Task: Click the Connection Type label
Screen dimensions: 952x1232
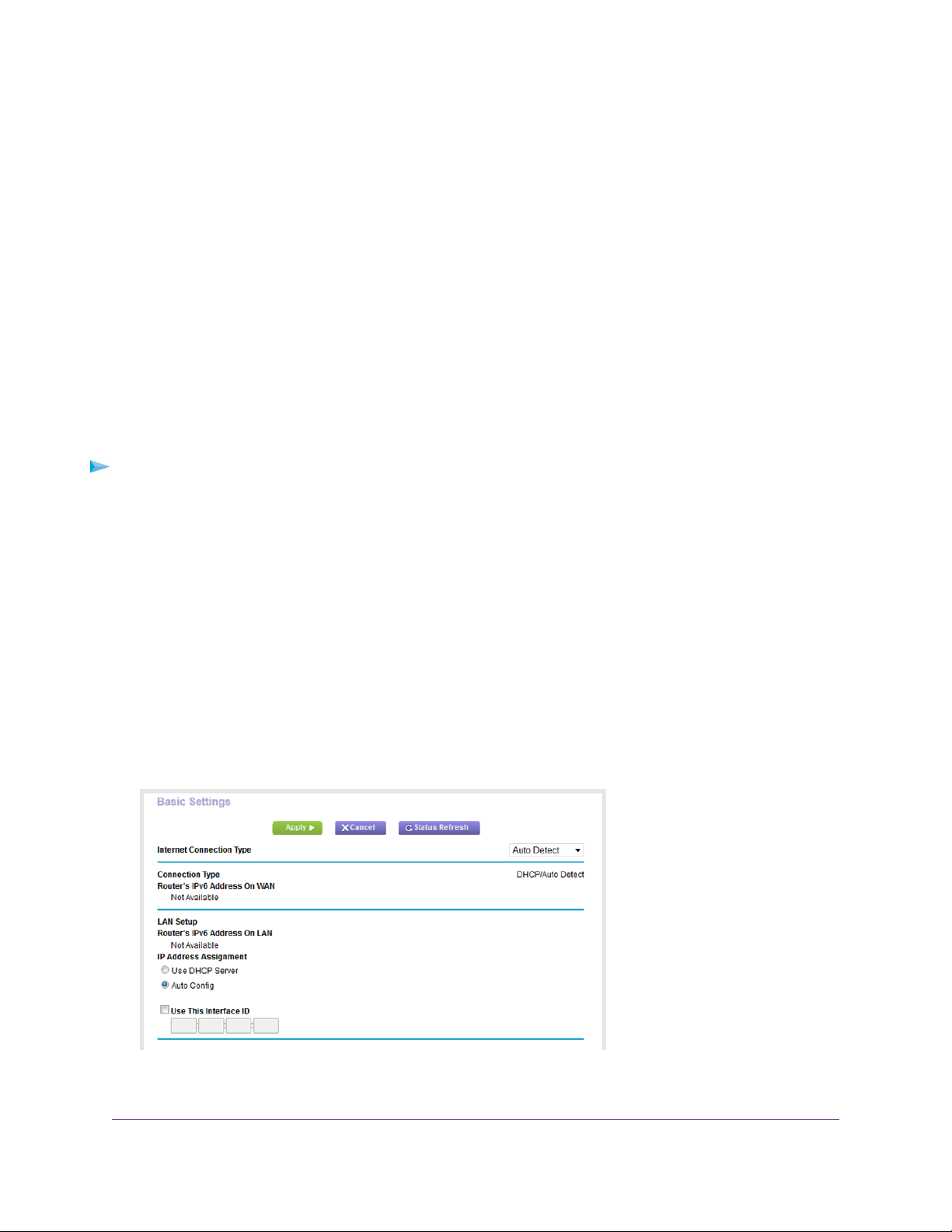Action: tap(189, 874)
